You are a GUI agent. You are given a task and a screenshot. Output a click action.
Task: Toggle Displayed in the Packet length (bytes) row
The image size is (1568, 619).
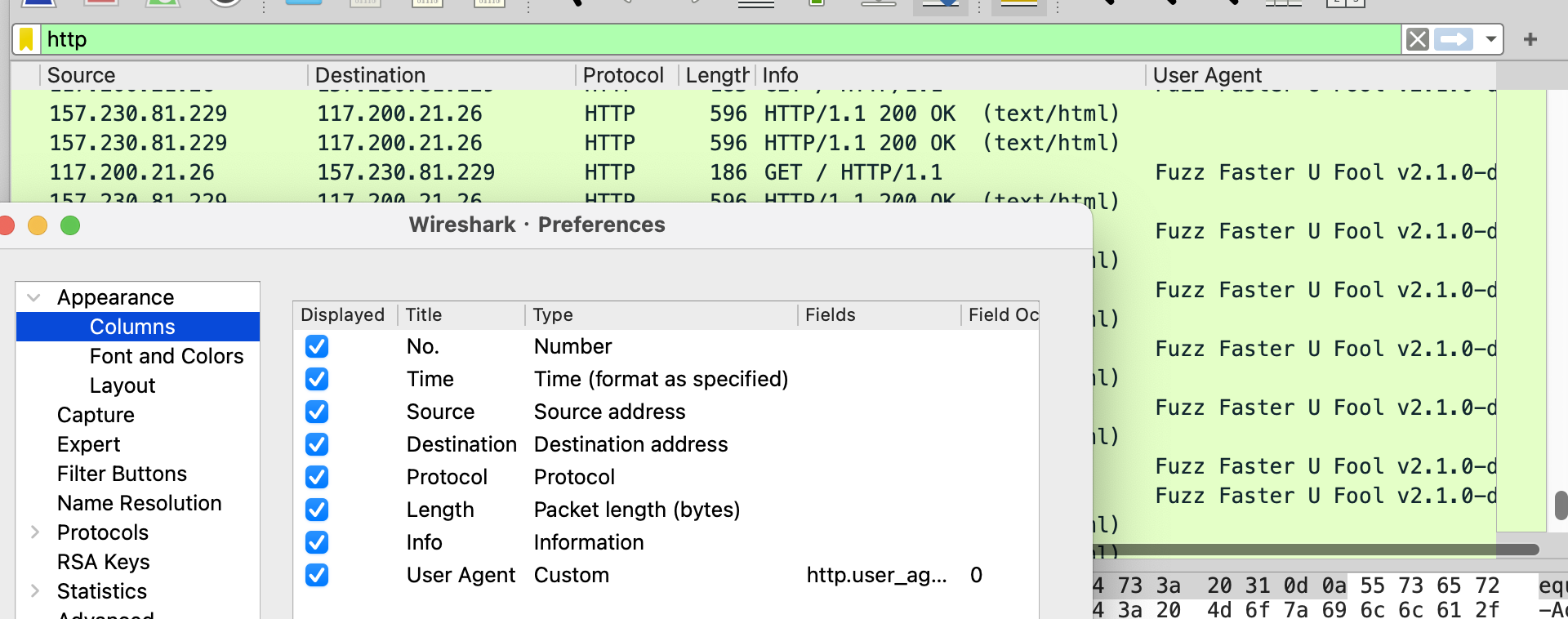pyautogui.click(x=317, y=510)
